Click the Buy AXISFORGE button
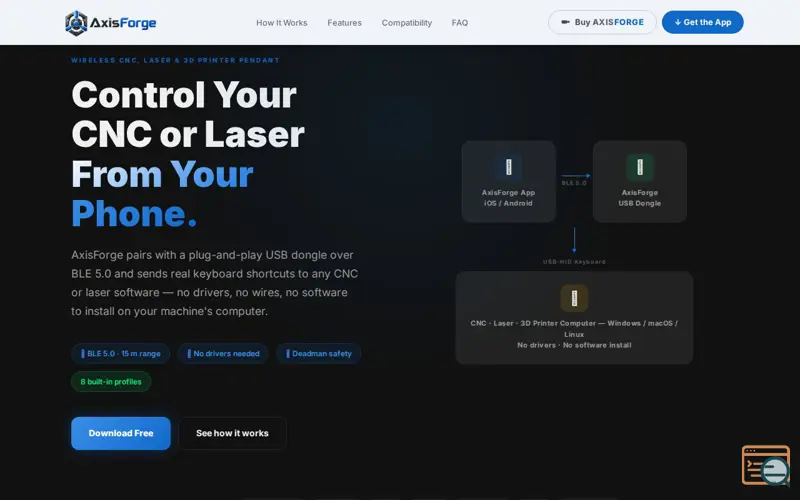Screen dimensions: 800x500 (602, 22)
